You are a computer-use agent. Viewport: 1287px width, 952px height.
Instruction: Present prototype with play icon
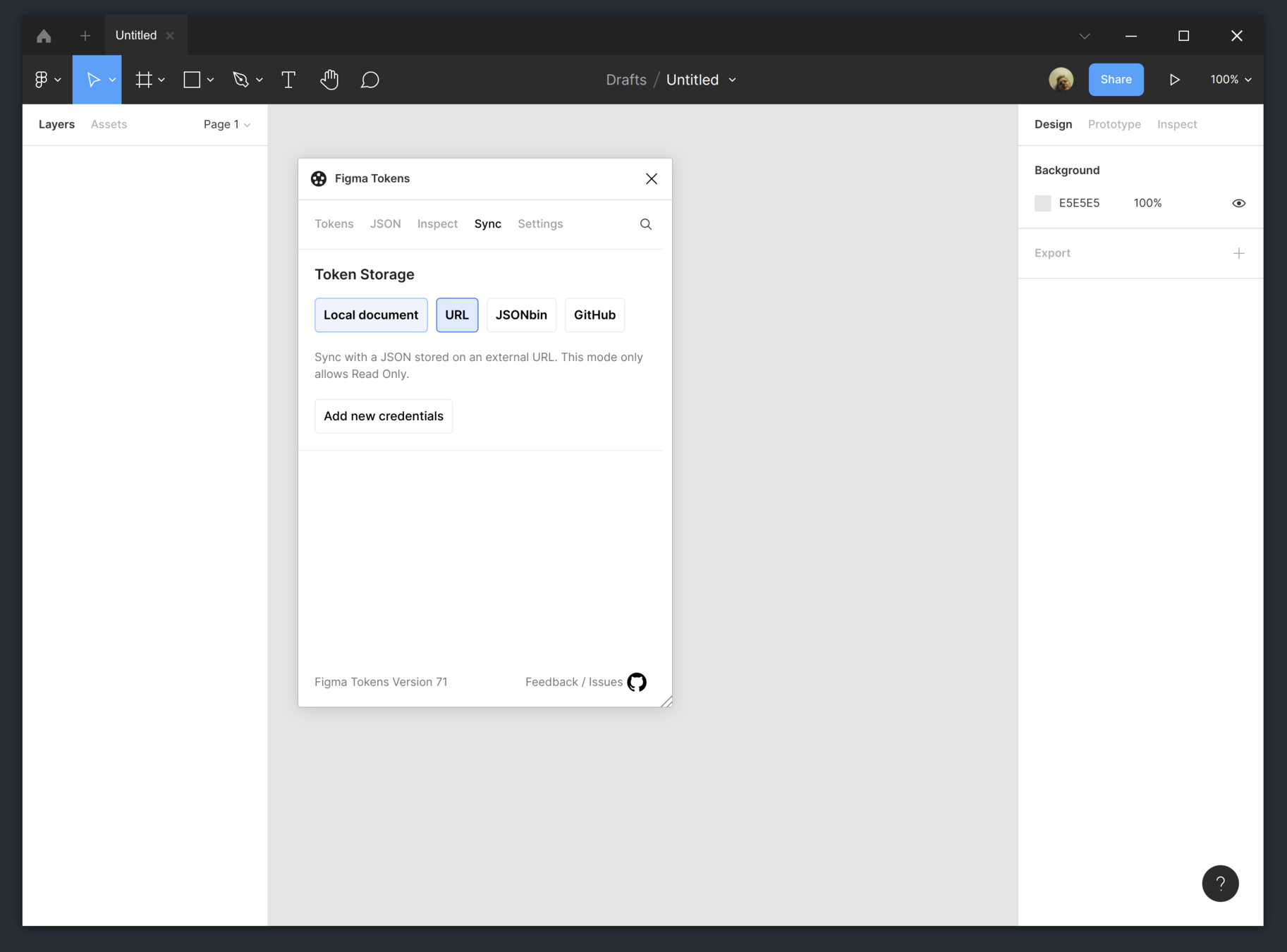point(1174,80)
